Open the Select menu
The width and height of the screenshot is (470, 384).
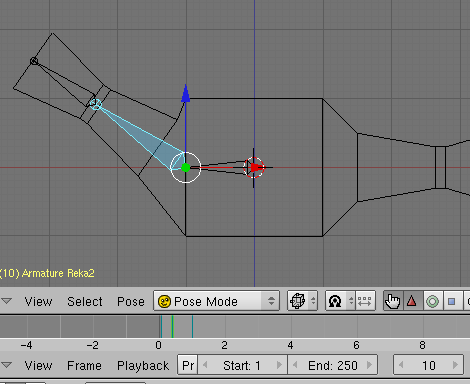click(x=85, y=302)
